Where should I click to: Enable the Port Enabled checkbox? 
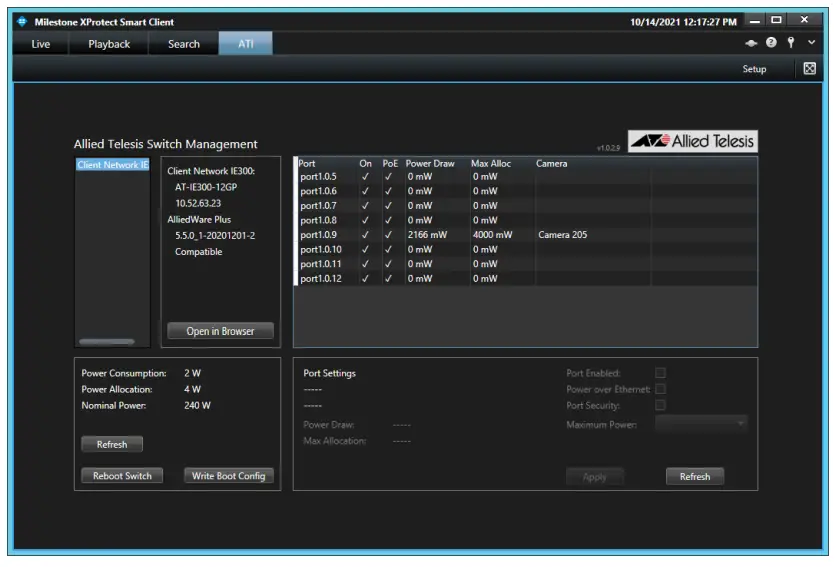click(x=660, y=373)
